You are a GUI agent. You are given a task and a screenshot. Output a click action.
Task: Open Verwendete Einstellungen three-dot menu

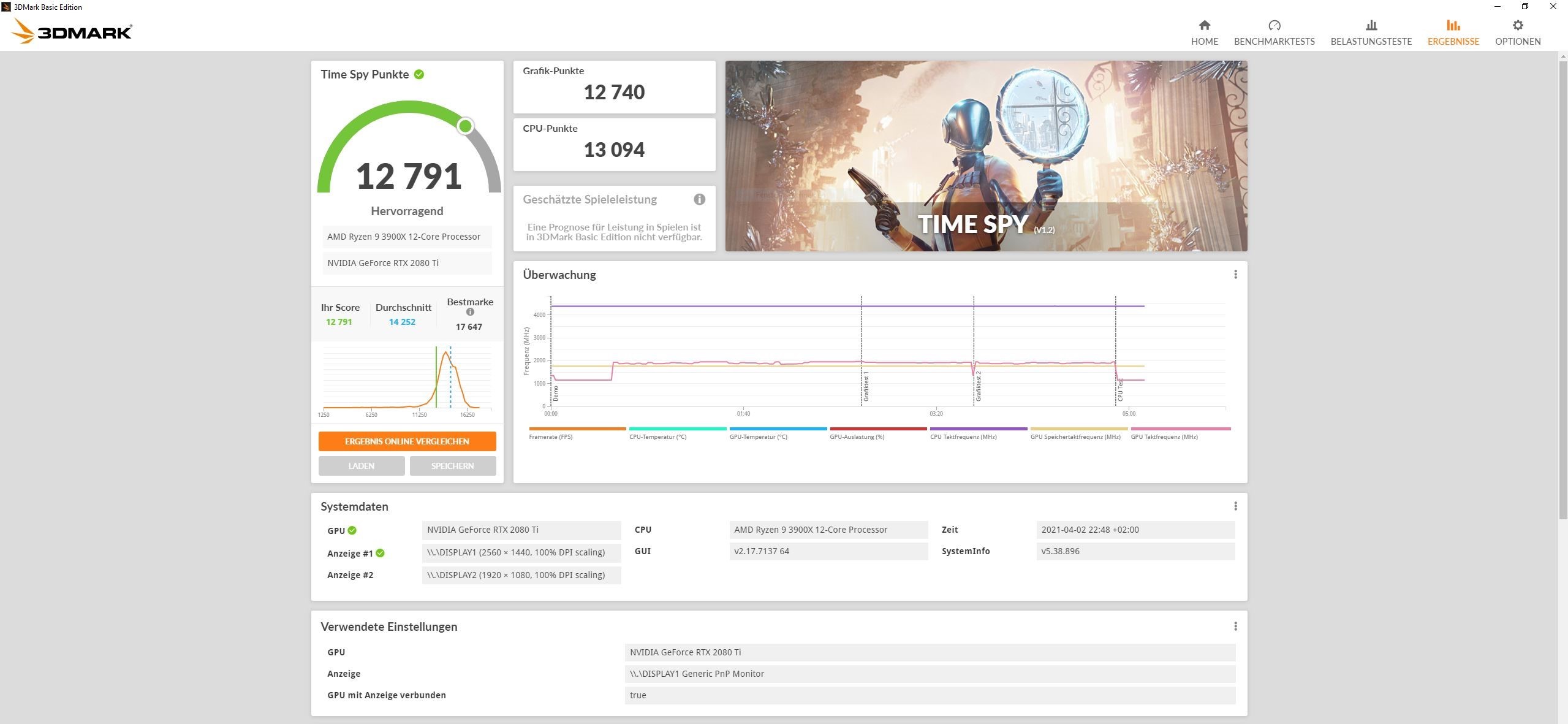click(1235, 627)
